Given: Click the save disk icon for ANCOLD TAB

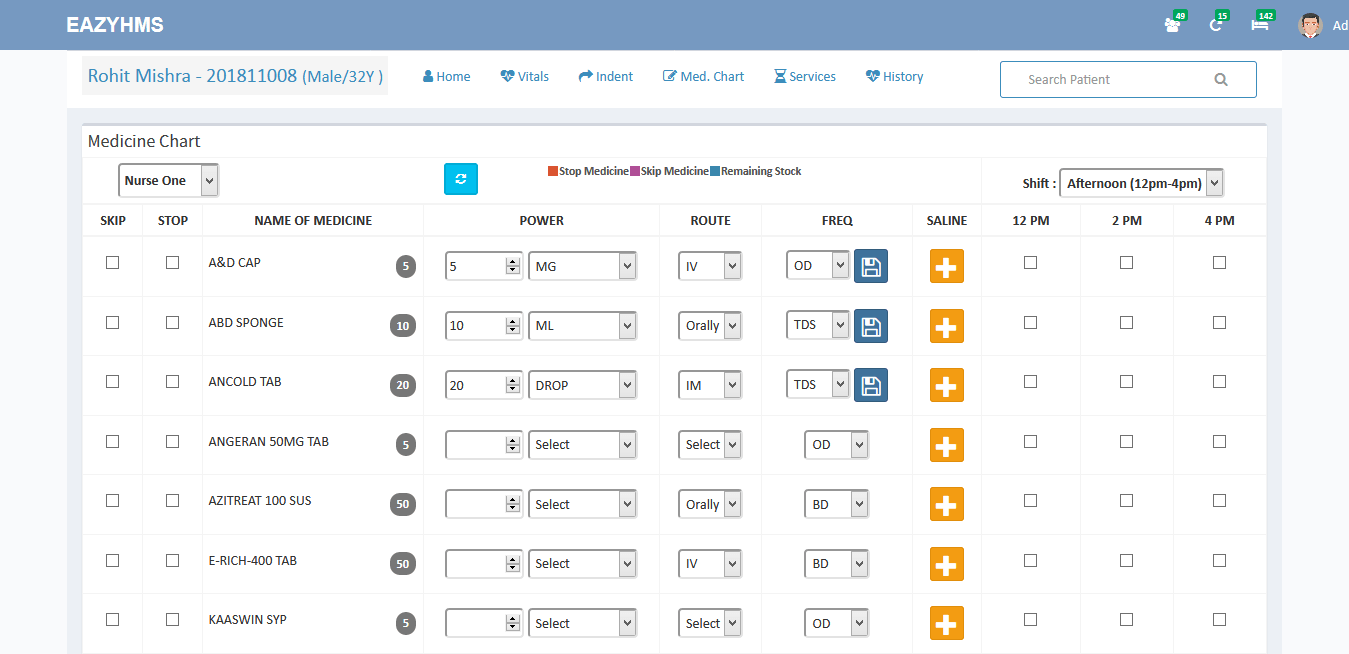Looking at the screenshot, I should [870, 385].
